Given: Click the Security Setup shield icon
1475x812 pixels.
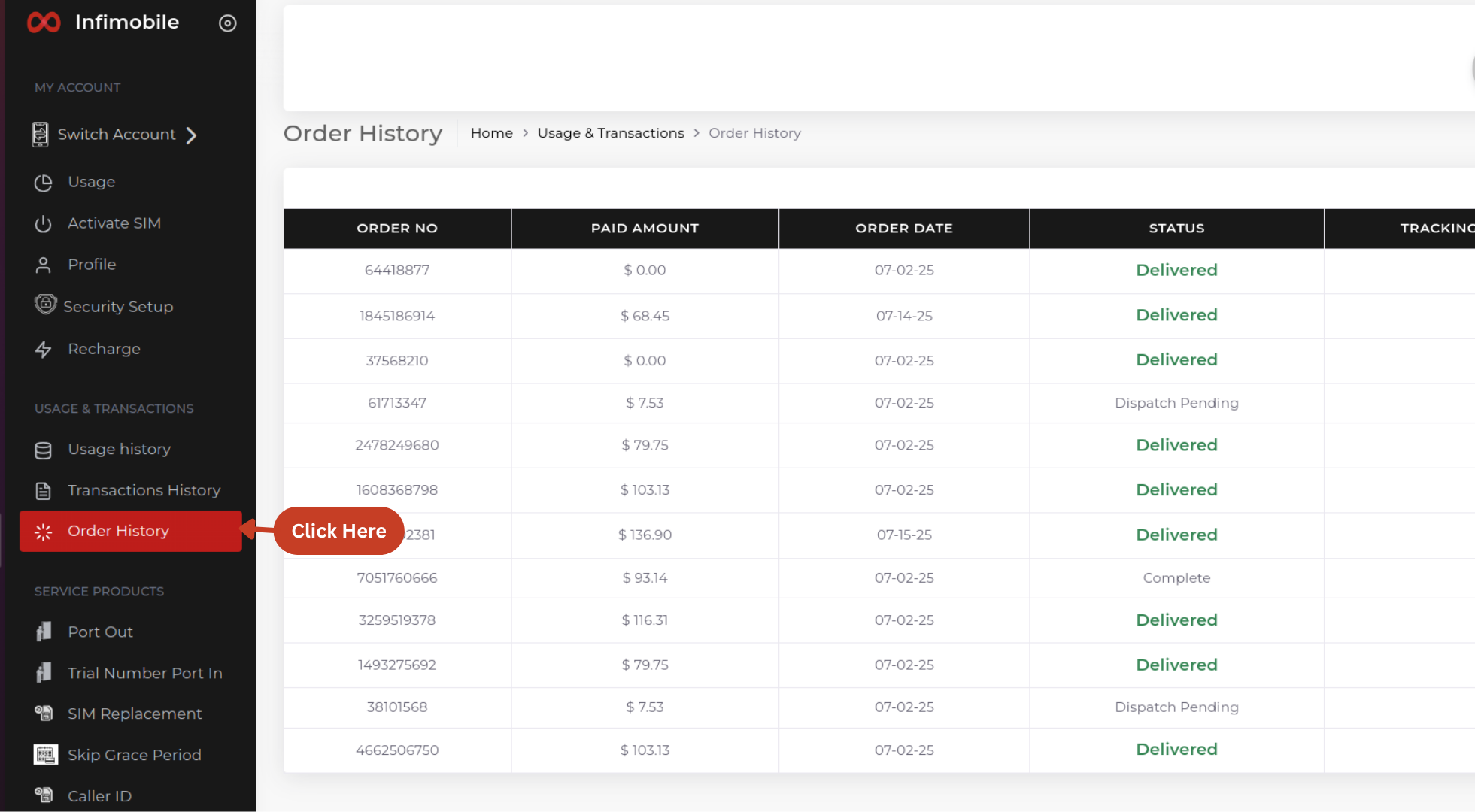Looking at the screenshot, I should coord(45,304).
